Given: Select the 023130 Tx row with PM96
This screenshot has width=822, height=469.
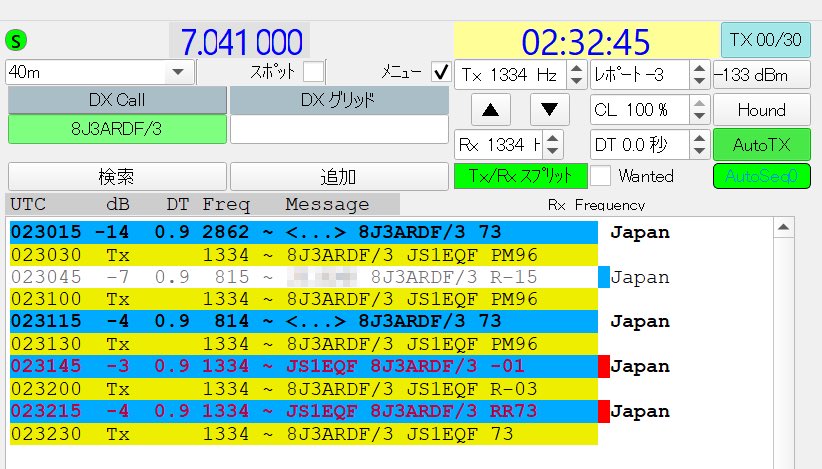Looking at the screenshot, I should coord(304,344).
